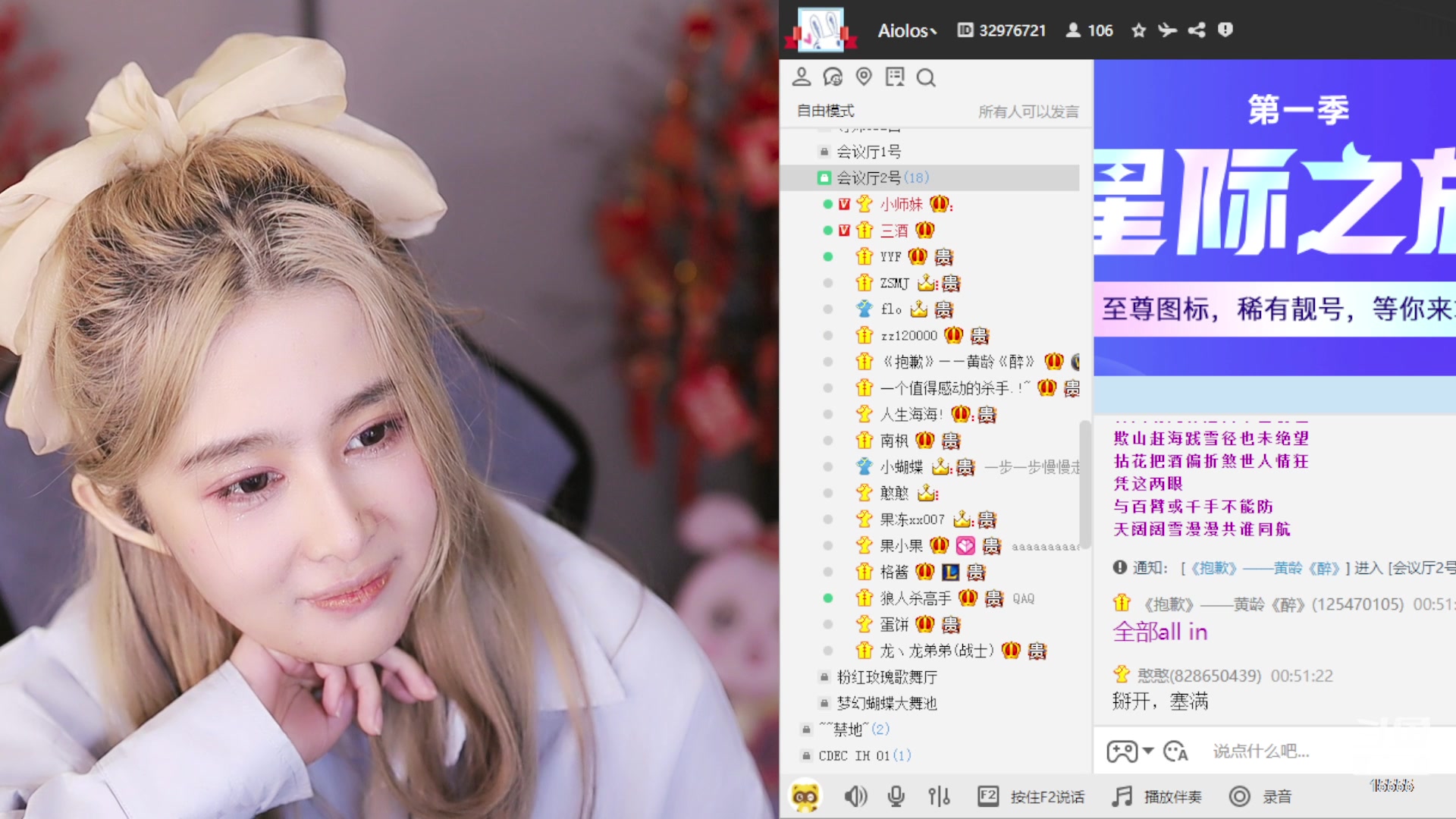The image size is (1456, 819).
Task: Toggle the microphone on or off
Action: [896, 796]
